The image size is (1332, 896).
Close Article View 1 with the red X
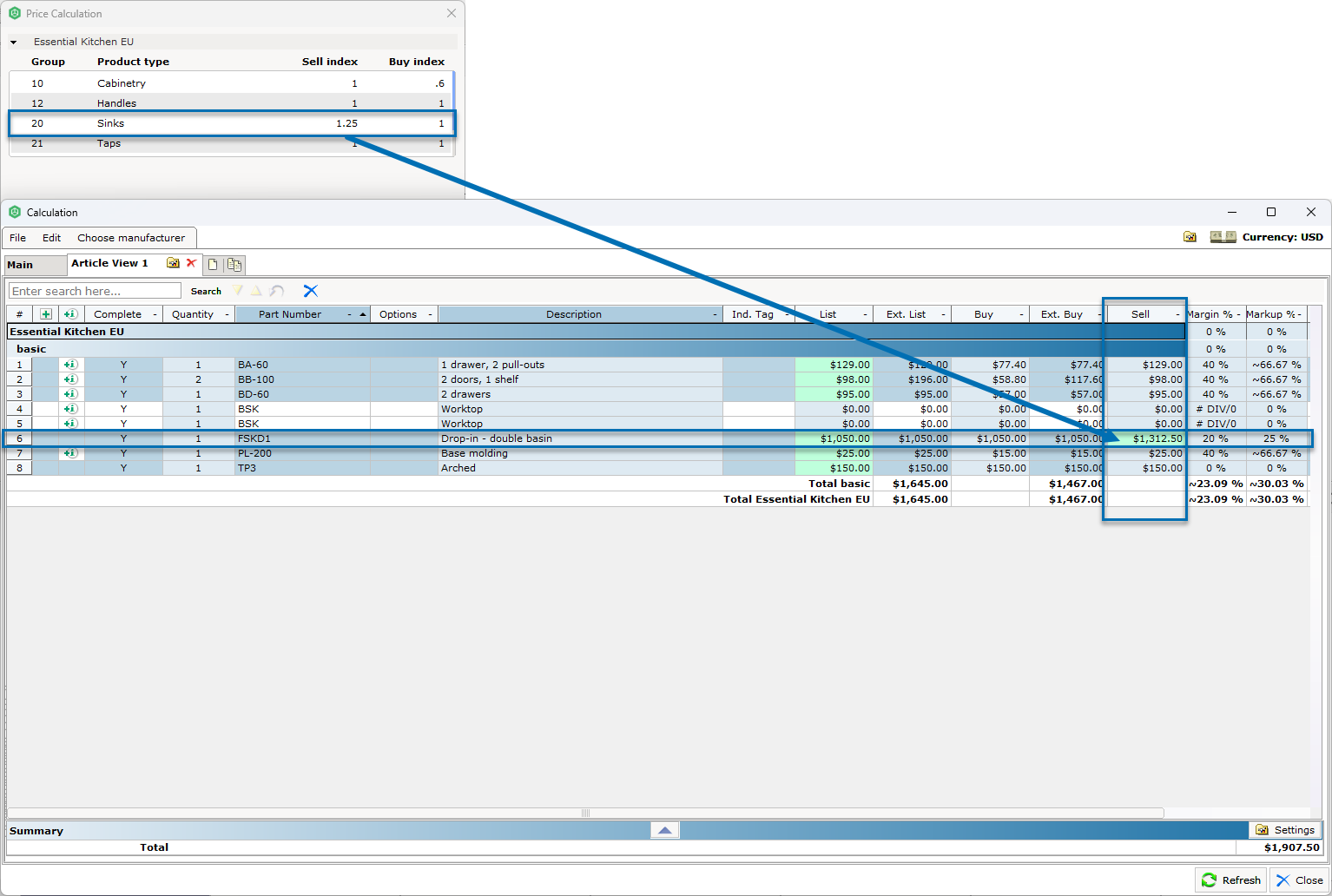pos(191,264)
